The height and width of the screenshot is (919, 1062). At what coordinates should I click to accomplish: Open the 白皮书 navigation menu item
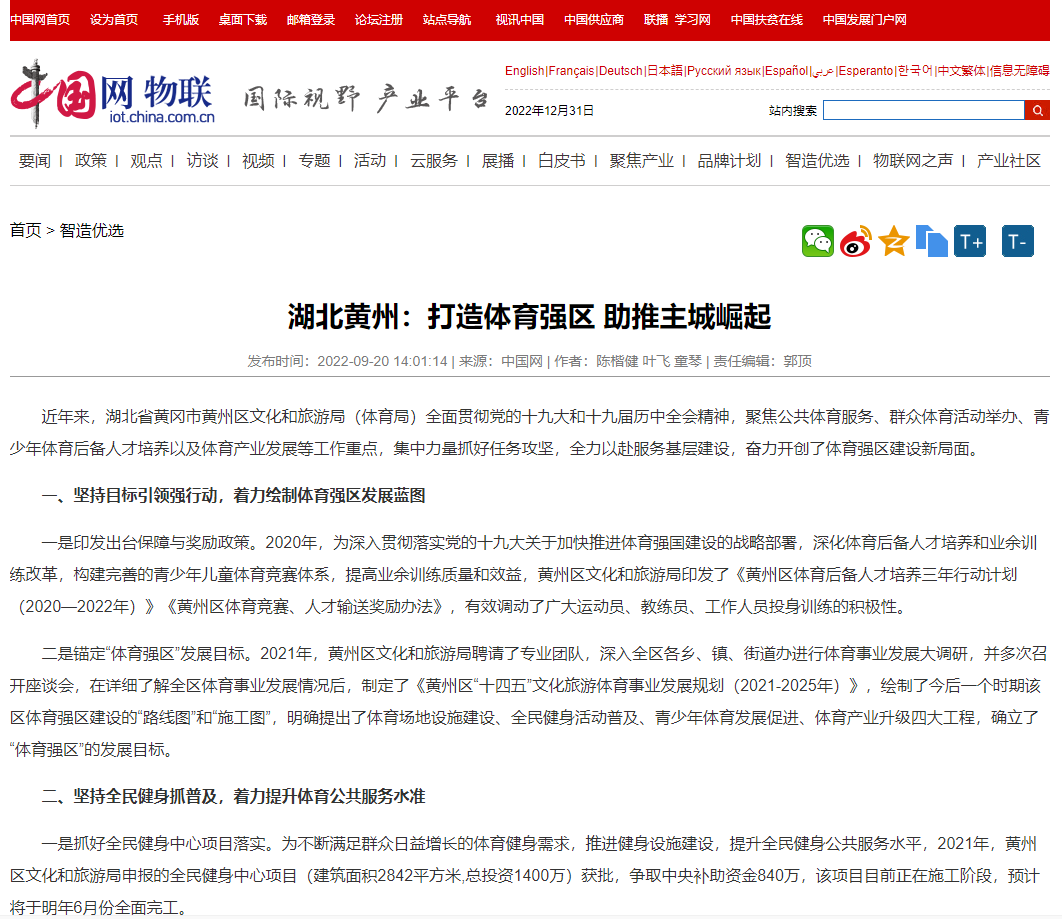561,161
